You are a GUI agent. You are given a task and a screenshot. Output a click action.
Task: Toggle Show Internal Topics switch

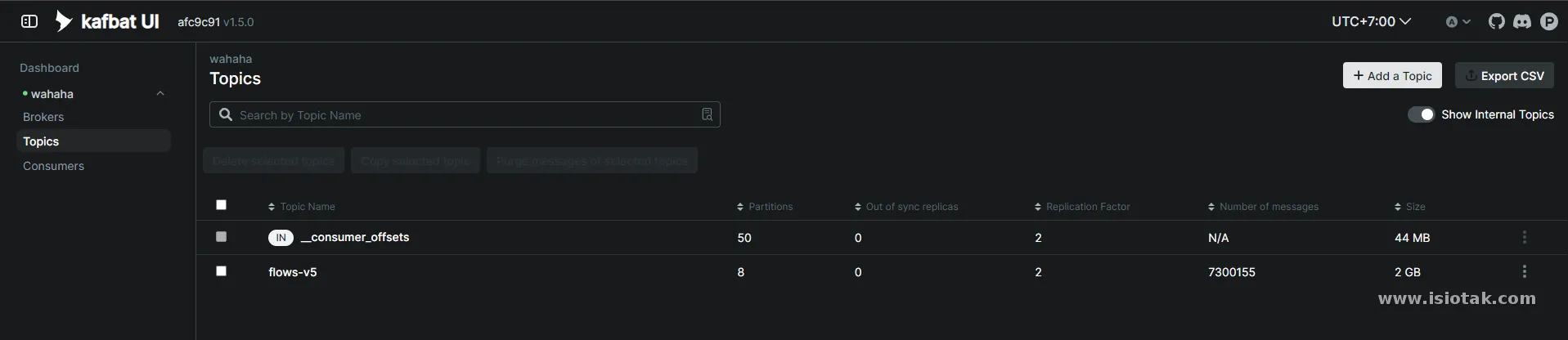tap(1421, 114)
